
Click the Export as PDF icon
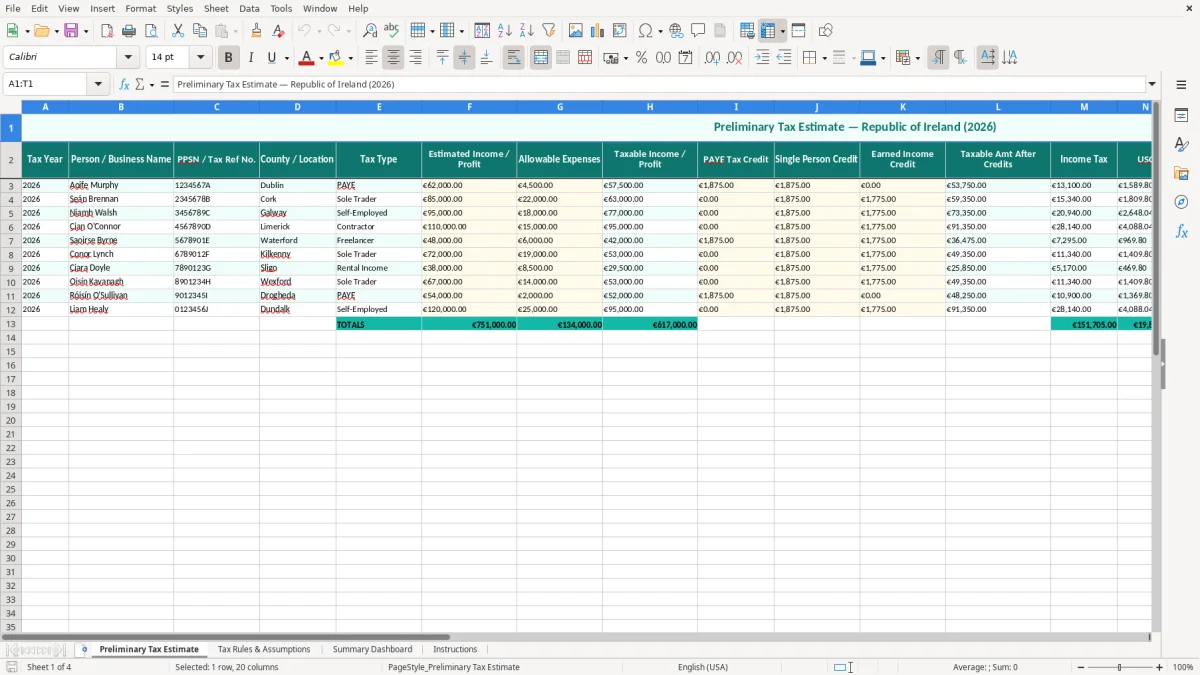(x=107, y=31)
